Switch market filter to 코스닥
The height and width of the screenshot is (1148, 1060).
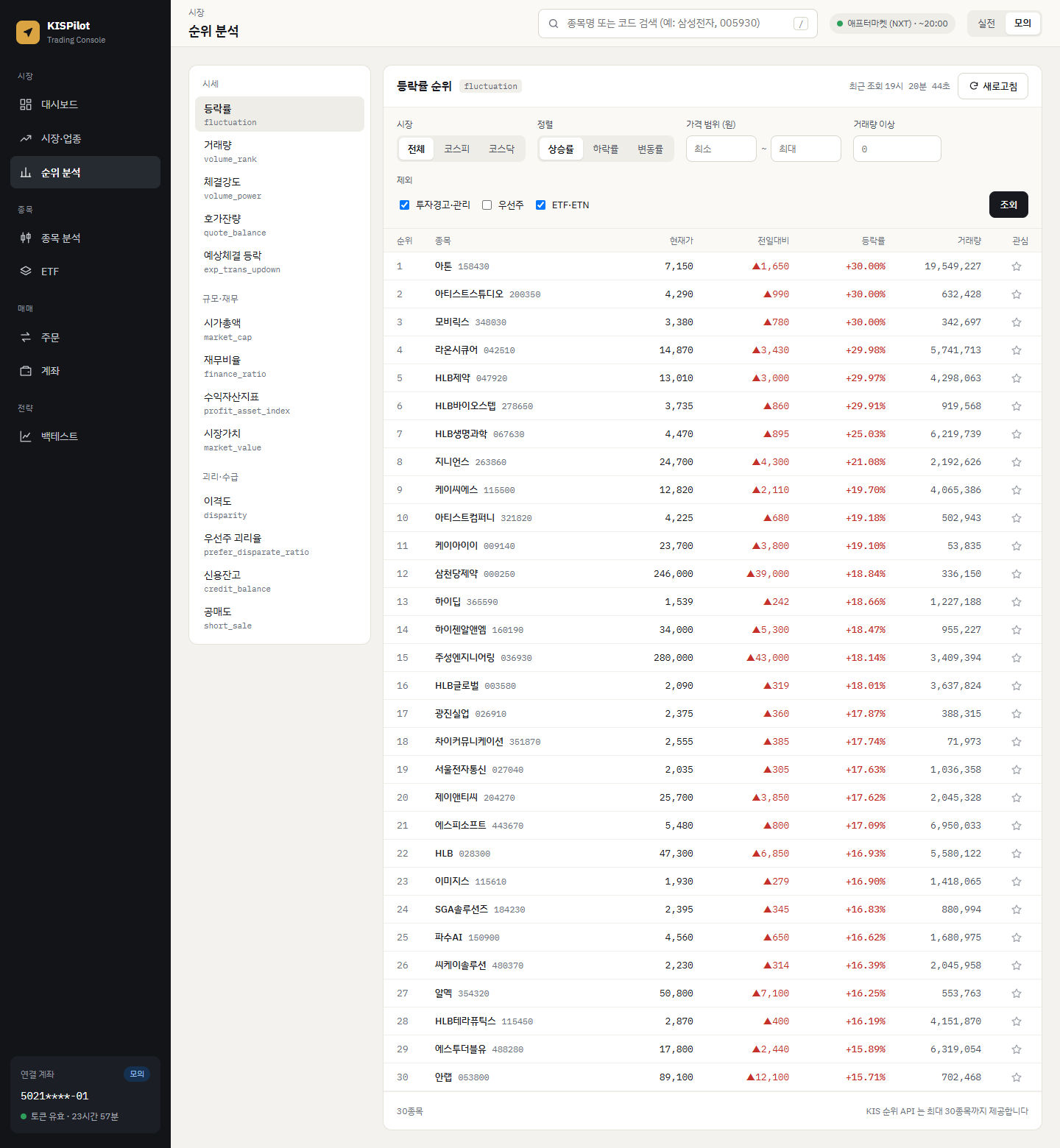(x=502, y=149)
